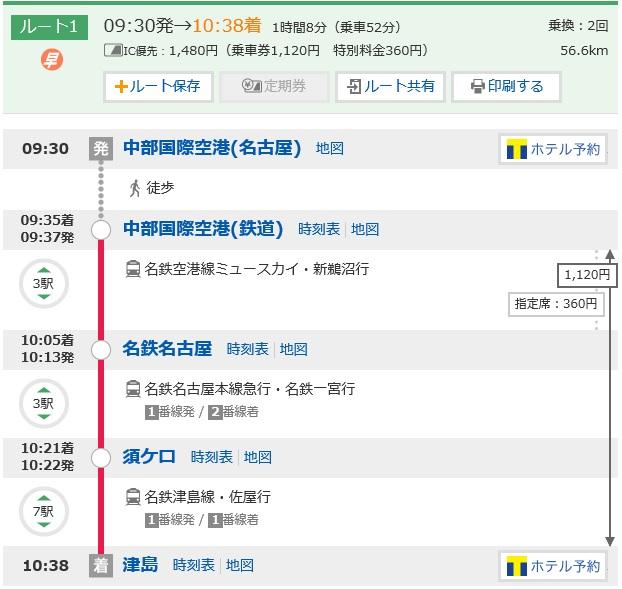Click the grey 発 departure marker

[x=101, y=149]
